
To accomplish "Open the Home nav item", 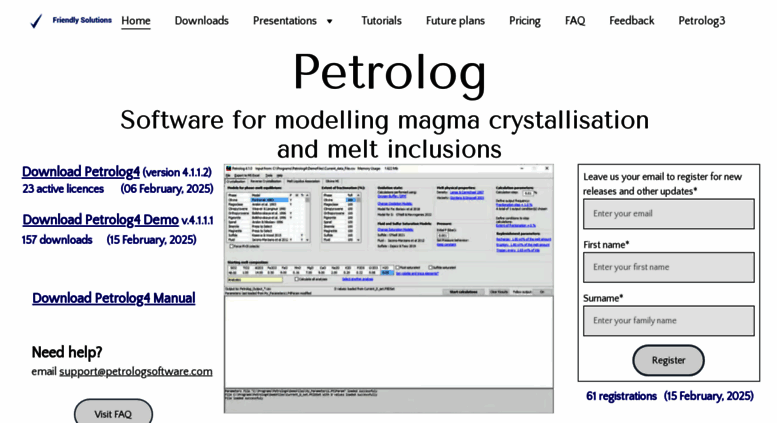I will click(x=136, y=21).
